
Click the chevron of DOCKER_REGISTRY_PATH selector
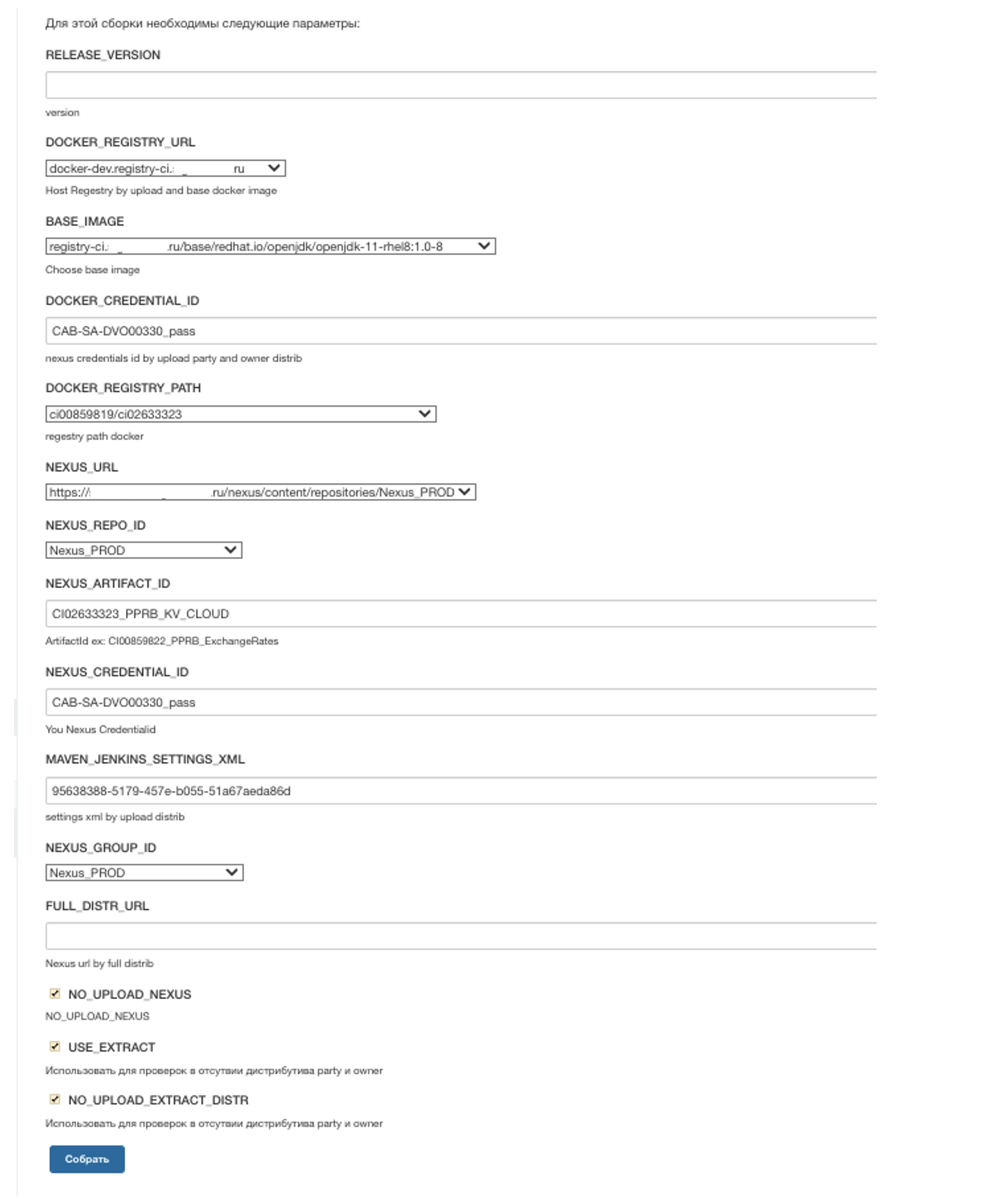pyautogui.click(x=424, y=414)
